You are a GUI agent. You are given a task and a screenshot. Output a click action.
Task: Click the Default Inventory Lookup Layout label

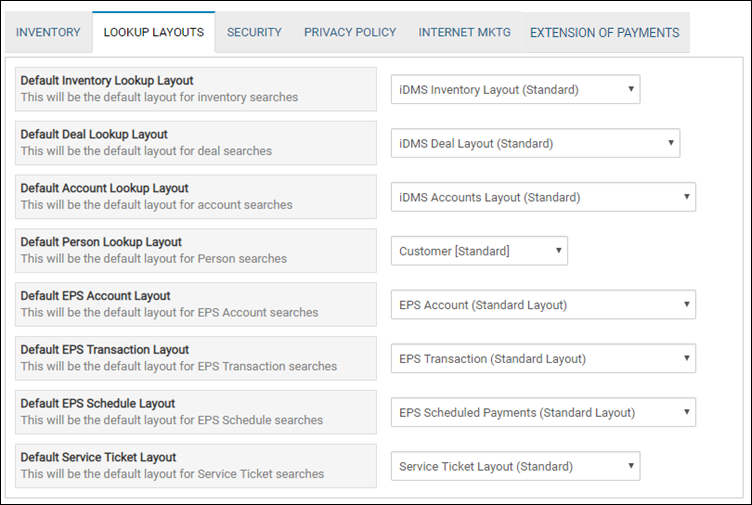point(107,81)
